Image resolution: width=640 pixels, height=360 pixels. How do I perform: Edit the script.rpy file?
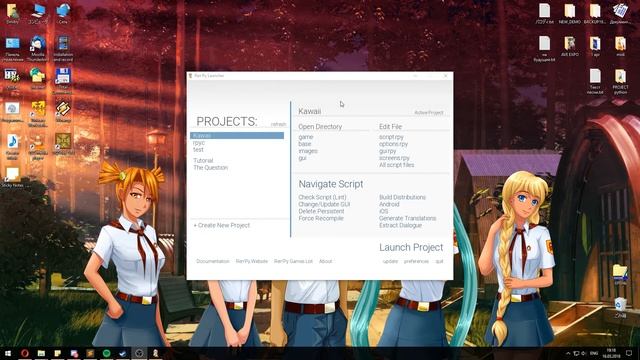point(391,137)
